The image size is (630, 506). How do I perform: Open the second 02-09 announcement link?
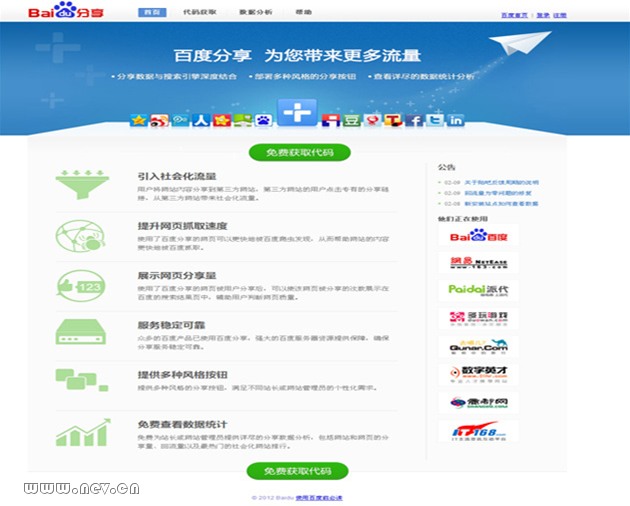tap(498, 193)
